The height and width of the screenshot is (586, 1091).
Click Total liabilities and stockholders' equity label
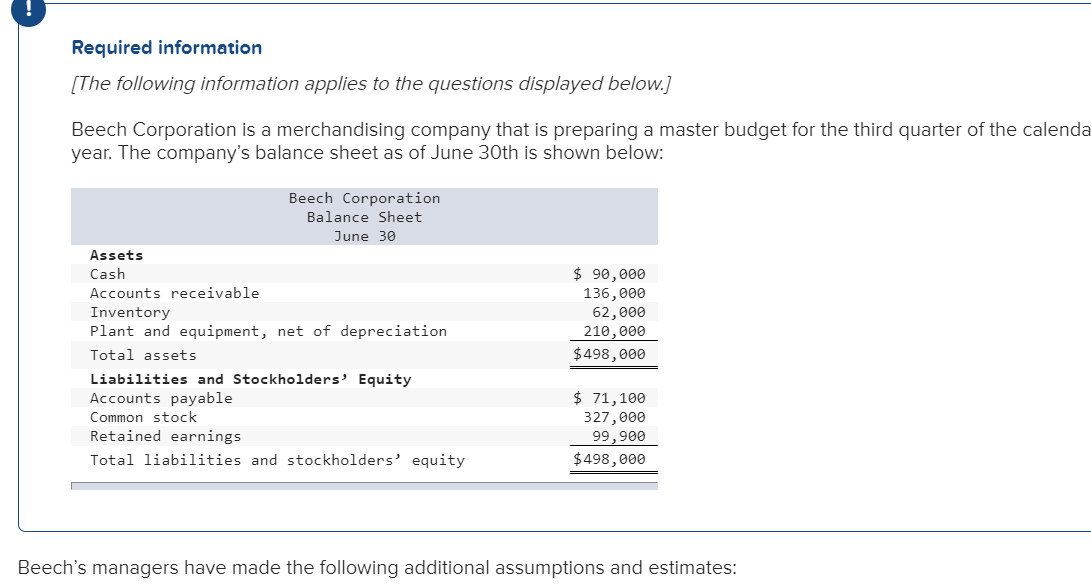[x=278, y=460]
